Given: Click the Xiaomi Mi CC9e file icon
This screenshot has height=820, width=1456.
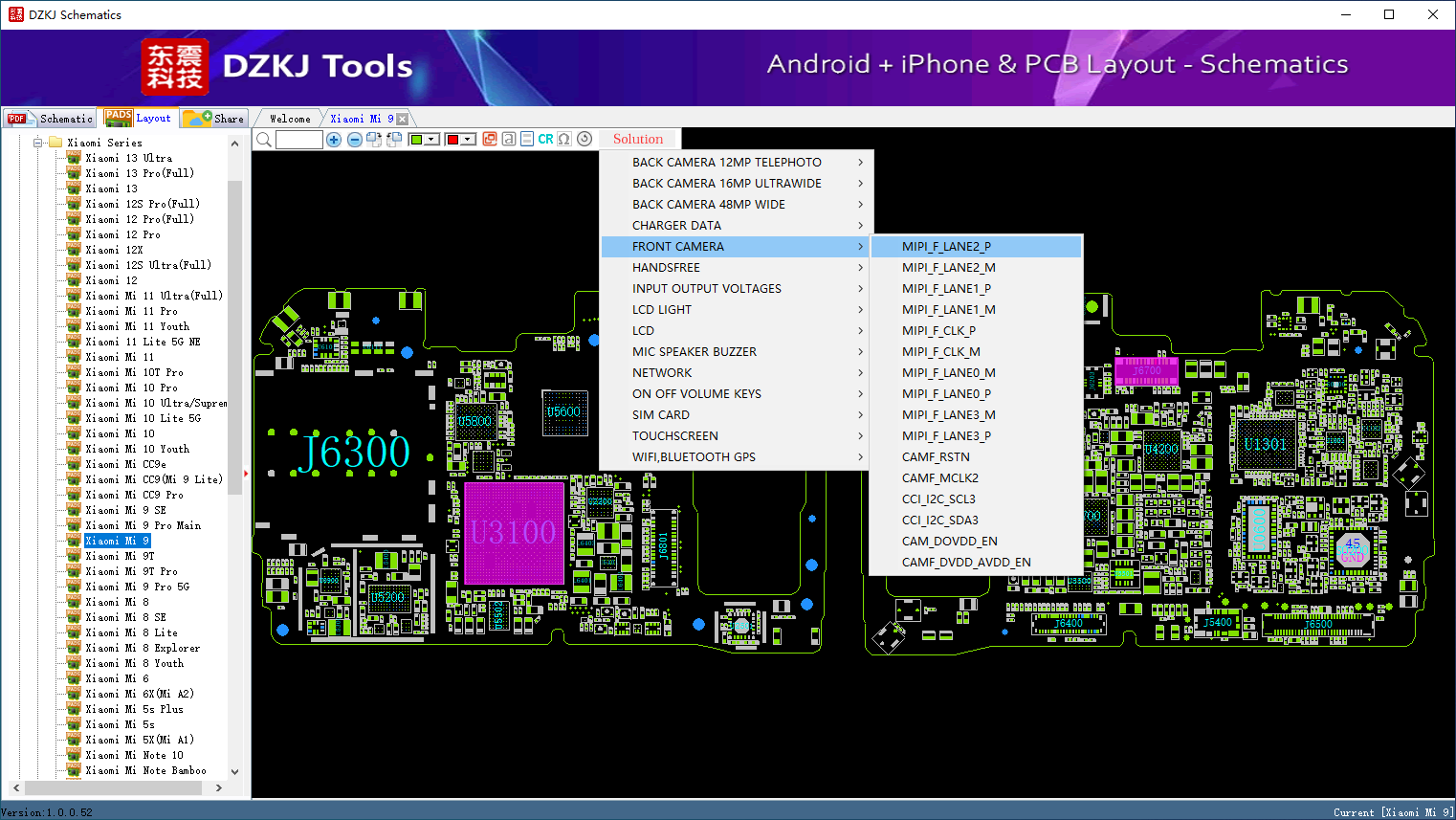Looking at the screenshot, I should click(x=74, y=464).
